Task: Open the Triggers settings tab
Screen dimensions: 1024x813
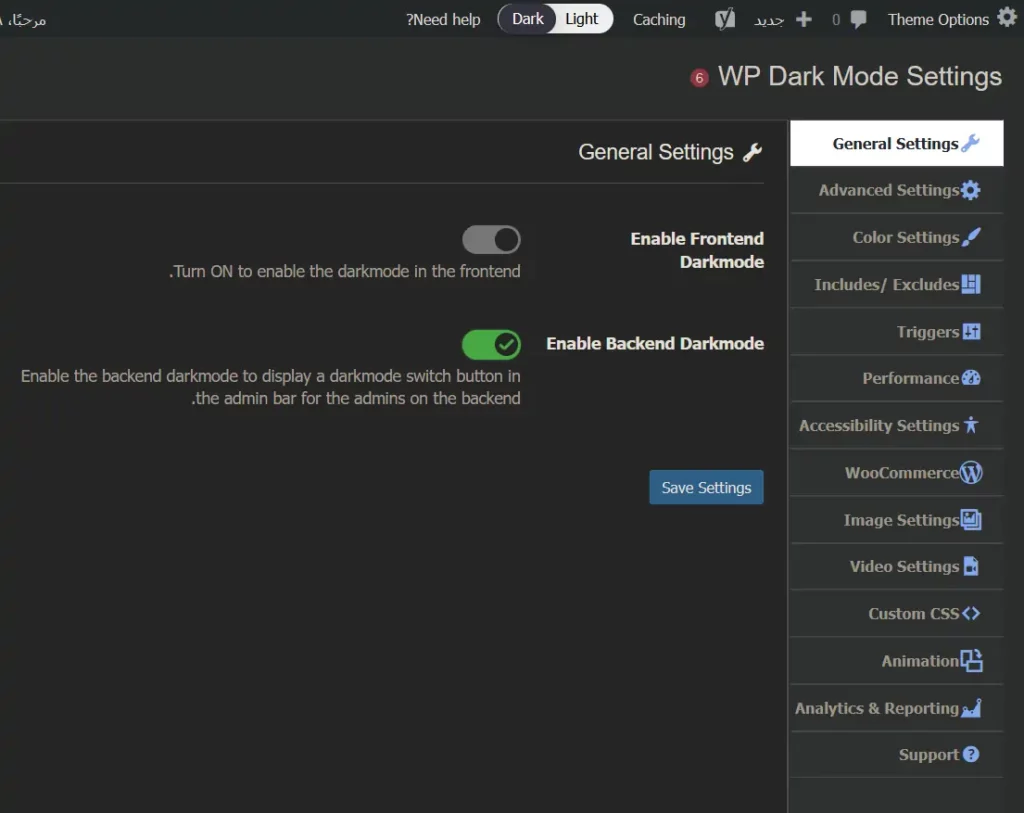Action: (x=927, y=332)
